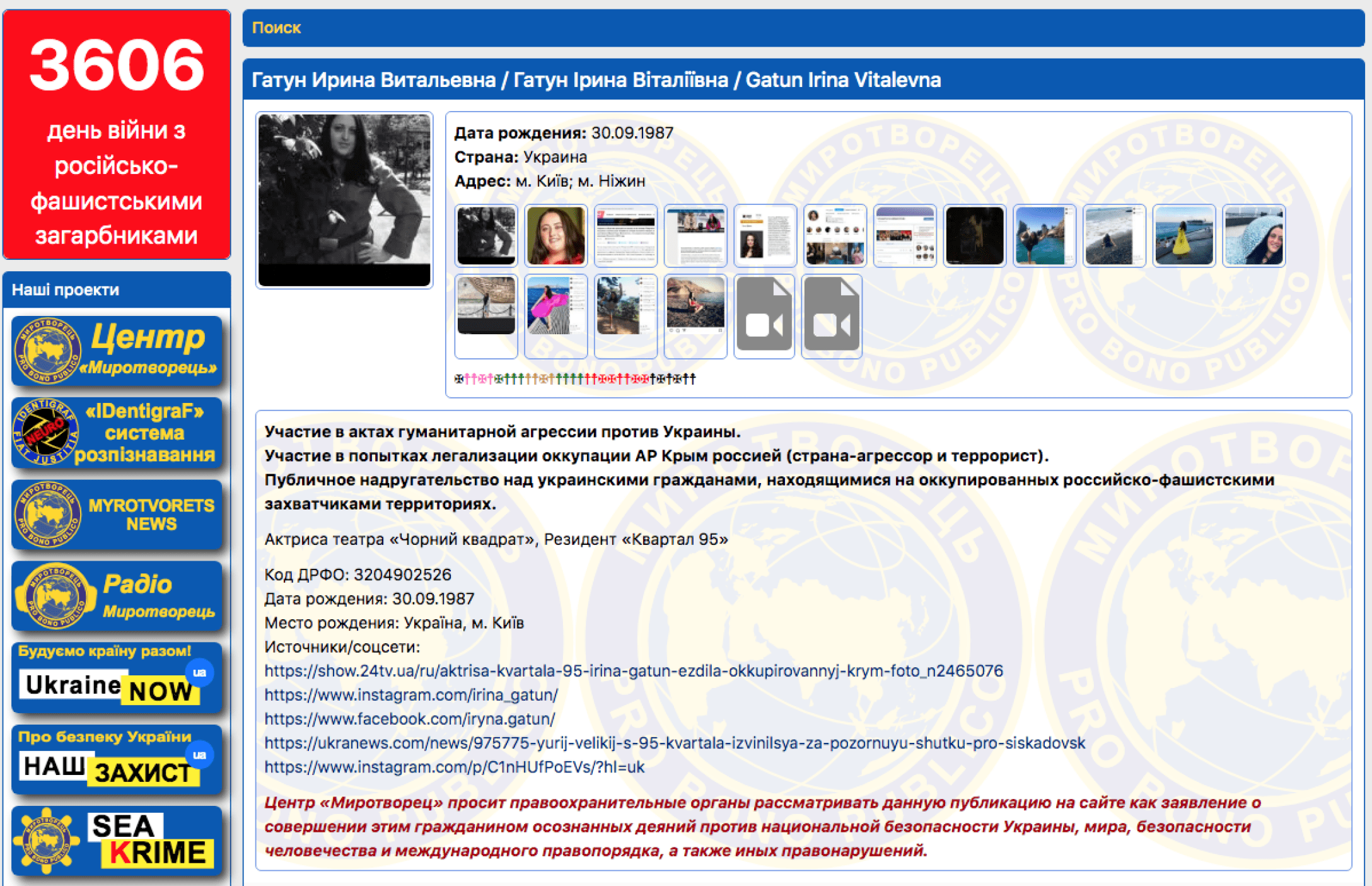Open the IDentigraF recognition system banner
The width and height of the screenshot is (1372, 886).
pos(117,433)
